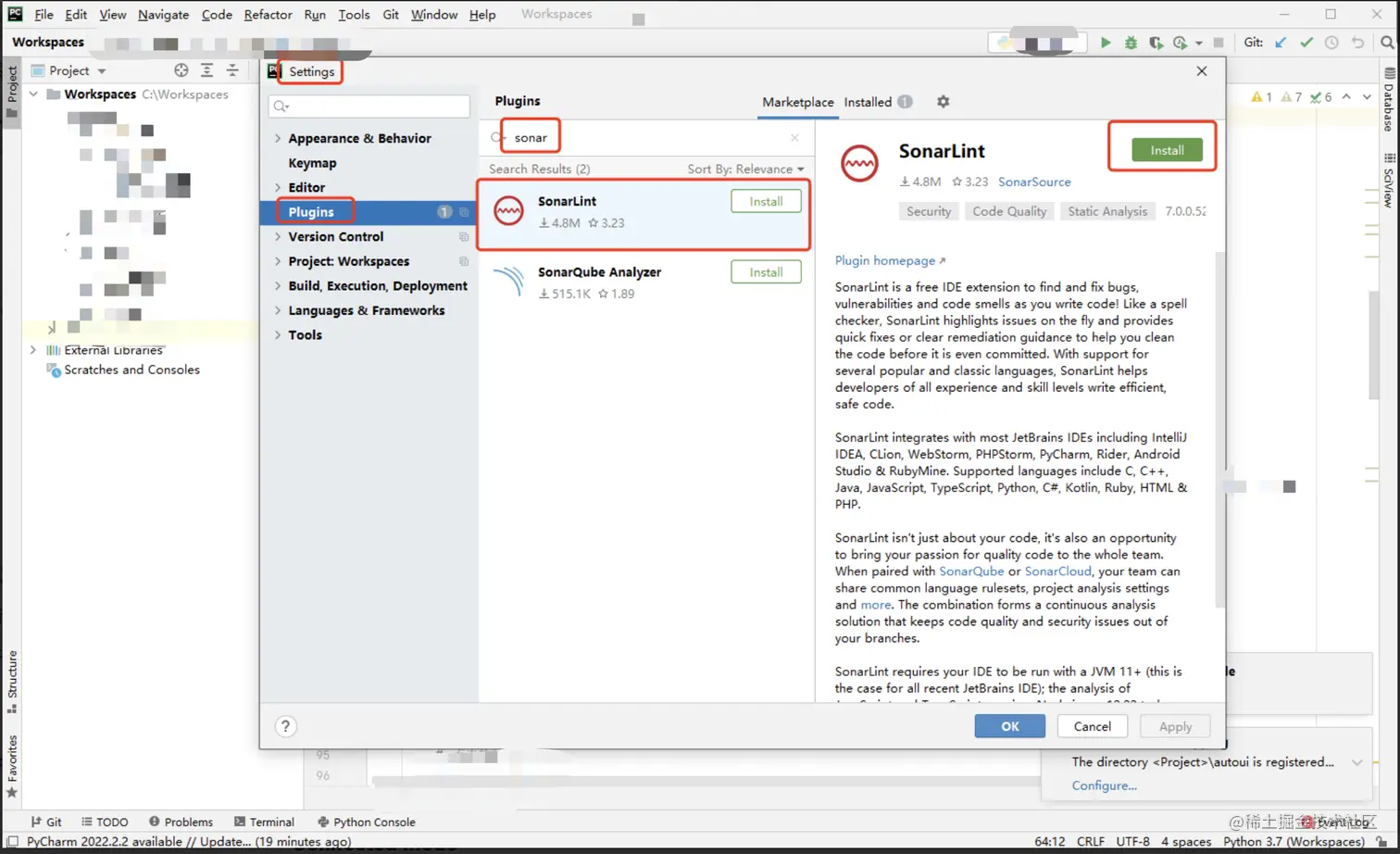Cancel the Settings dialog
1400x854 pixels.
(x=1092, y=726)
